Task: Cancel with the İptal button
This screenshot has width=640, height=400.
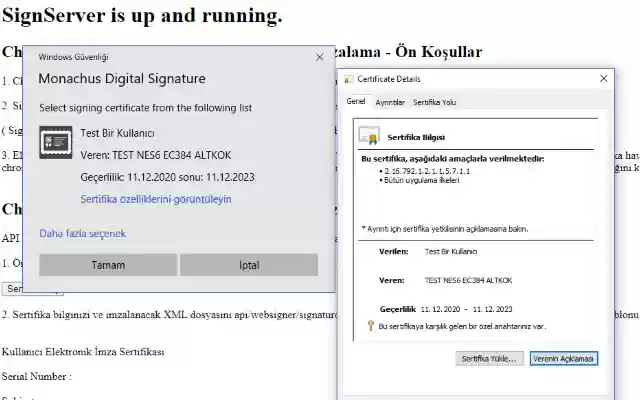Action: pos(249,265)
